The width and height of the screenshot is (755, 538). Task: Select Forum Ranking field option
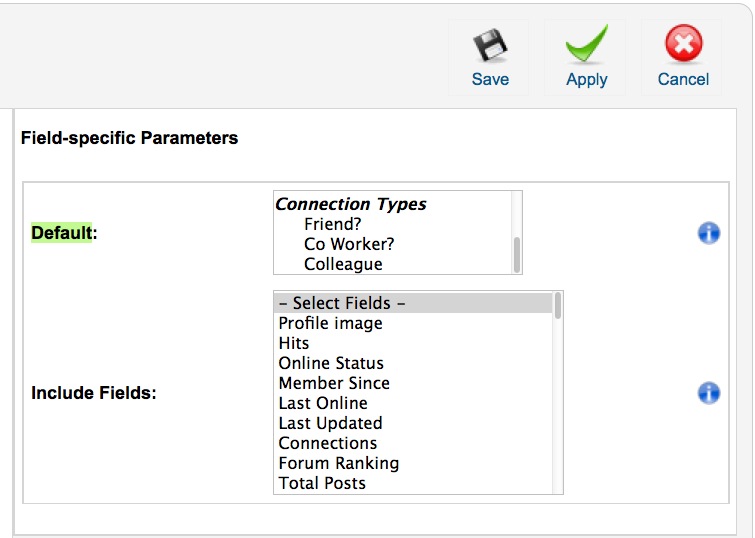coord(414,463)
